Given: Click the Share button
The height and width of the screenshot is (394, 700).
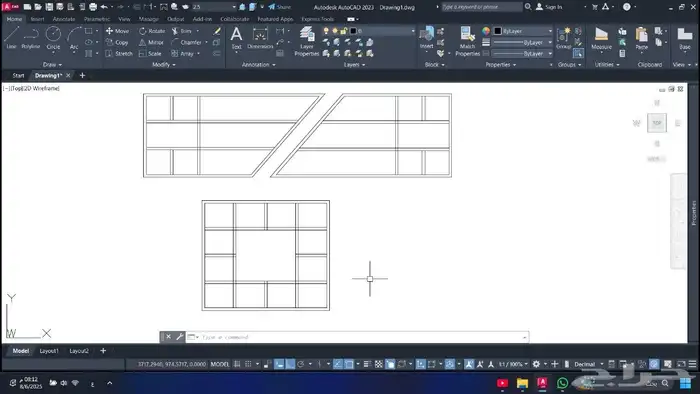Looking at the screenshot, I should point(279,7).
